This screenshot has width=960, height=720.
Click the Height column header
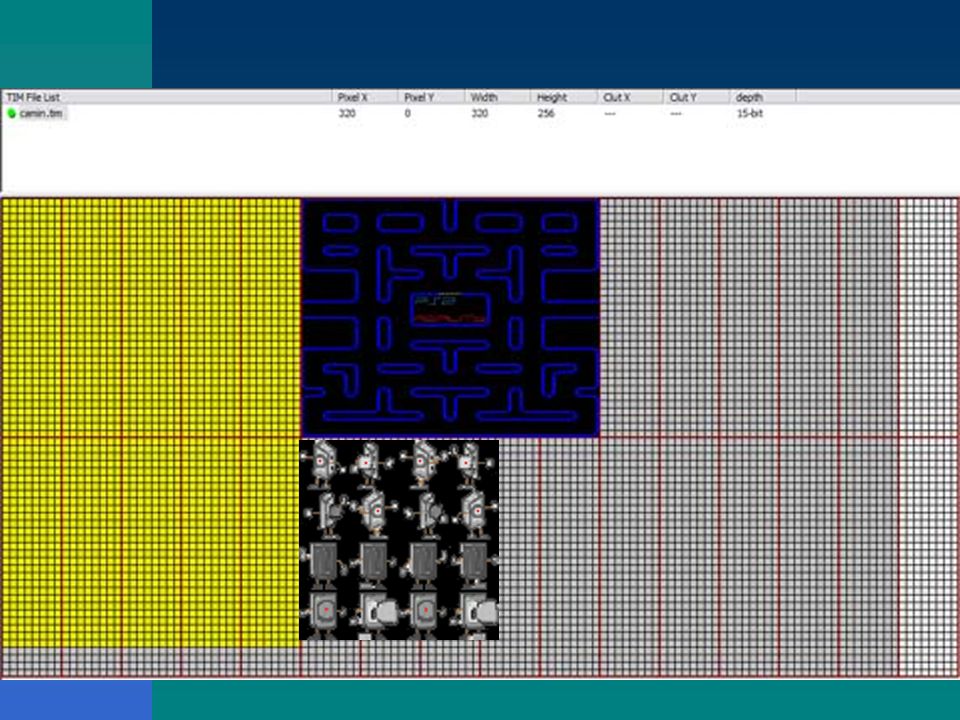point(564,97)
